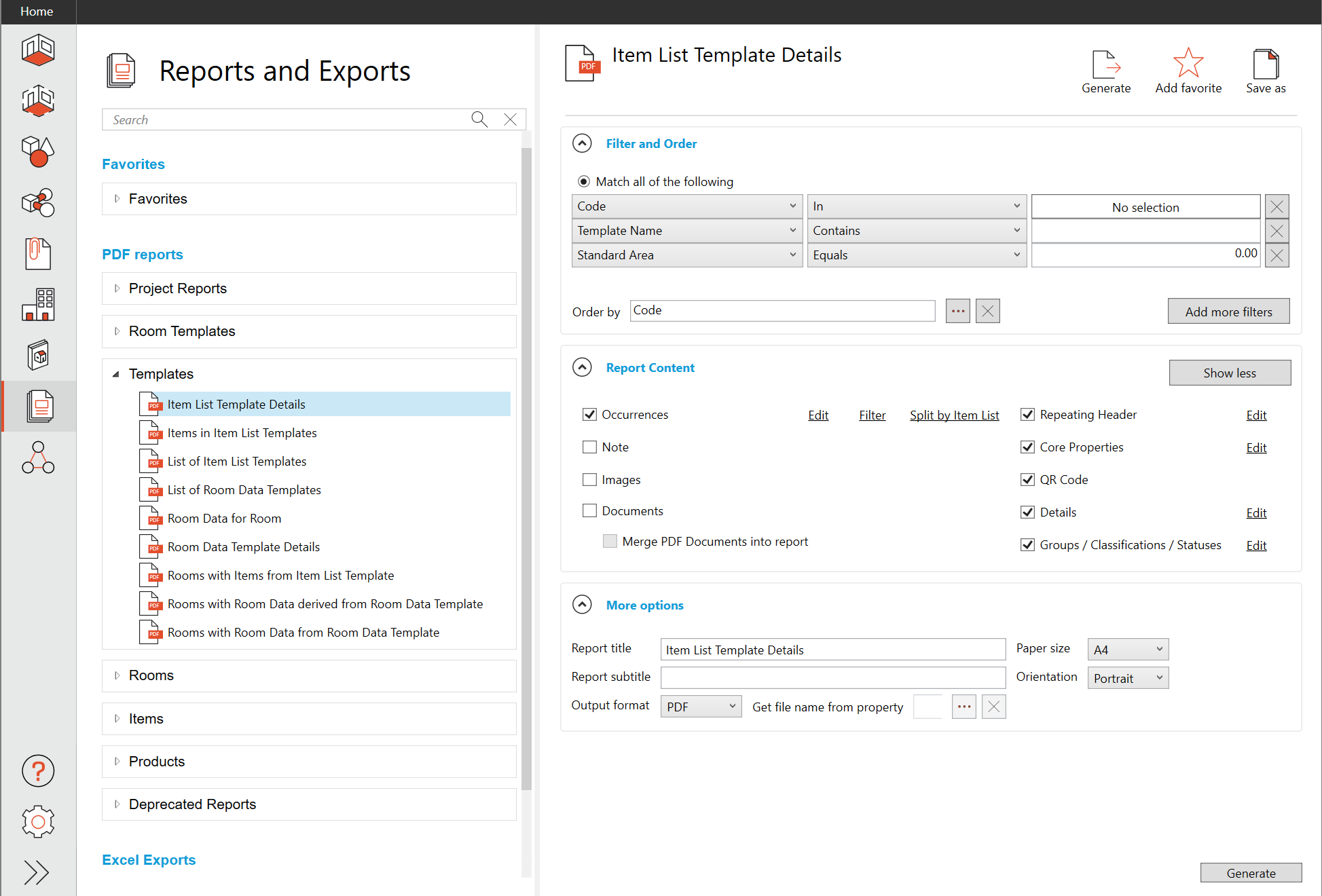This screenshot has height=896, width=1322.
Task: Click the Save as icon
Action: pos(1265,65)
